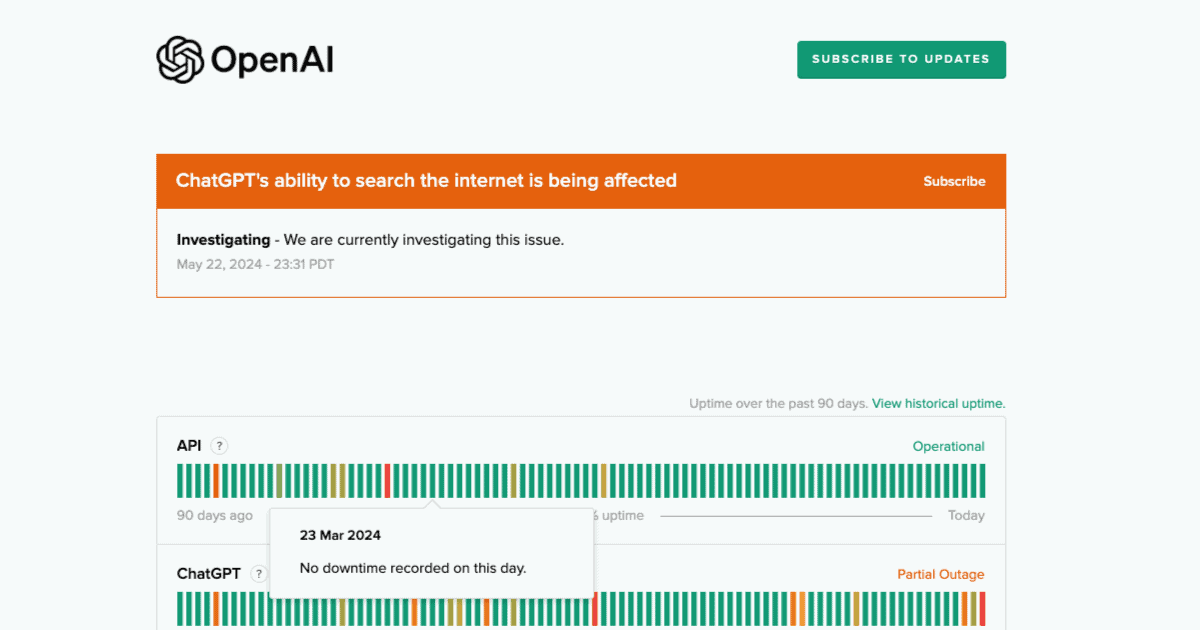The image size is (1200, 630).
Task: Click the ChatGPT component name
Action: [x=209, y=574]
